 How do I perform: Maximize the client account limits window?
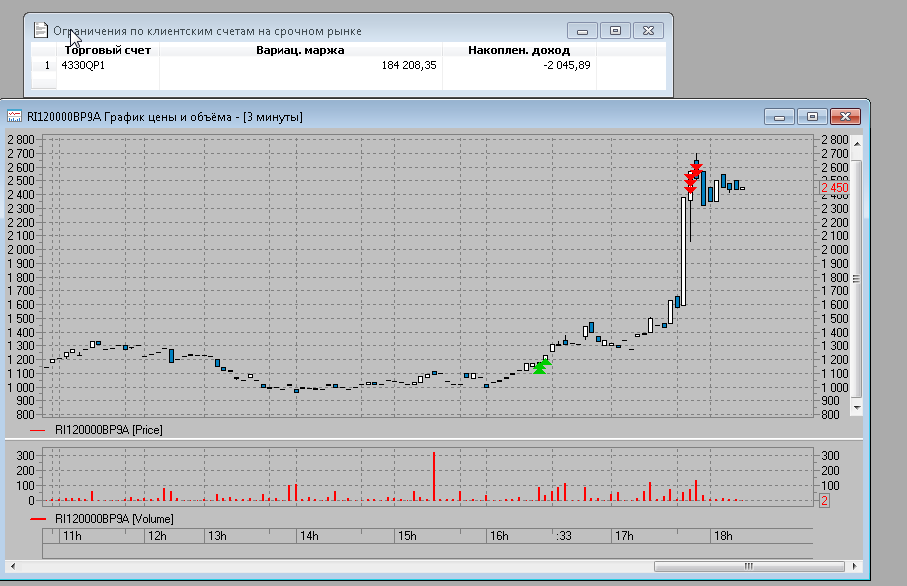(615, 31)
